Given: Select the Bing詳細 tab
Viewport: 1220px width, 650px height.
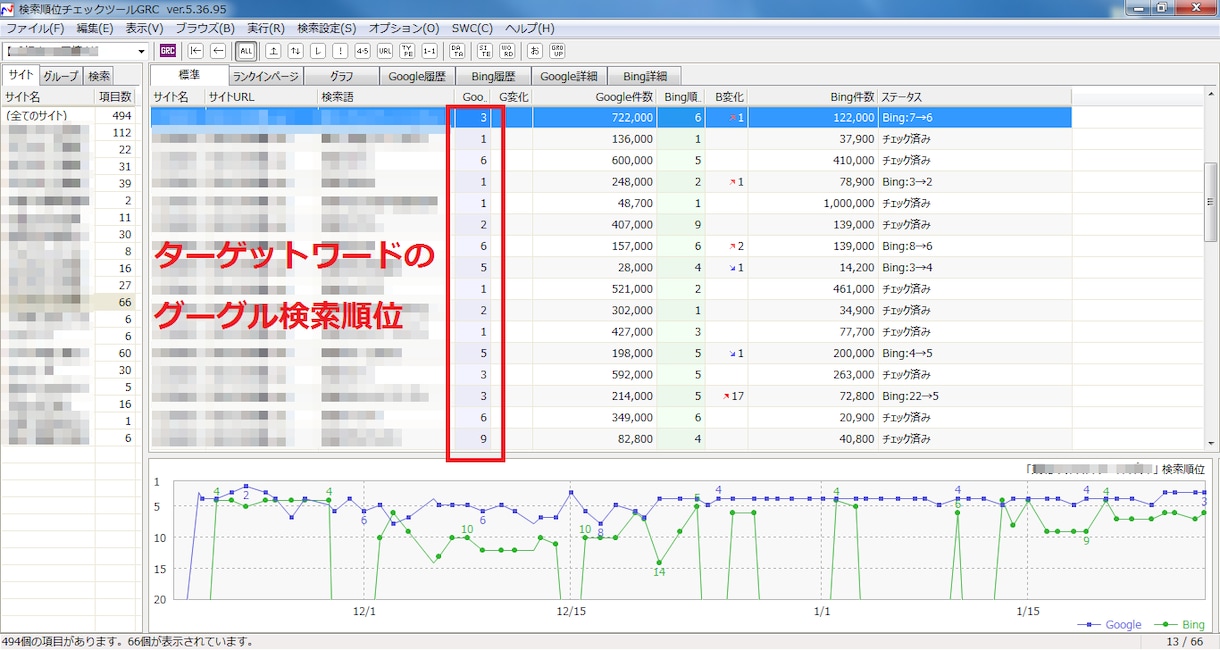Looking at the screenshot, I should click(x=645, y=76).
